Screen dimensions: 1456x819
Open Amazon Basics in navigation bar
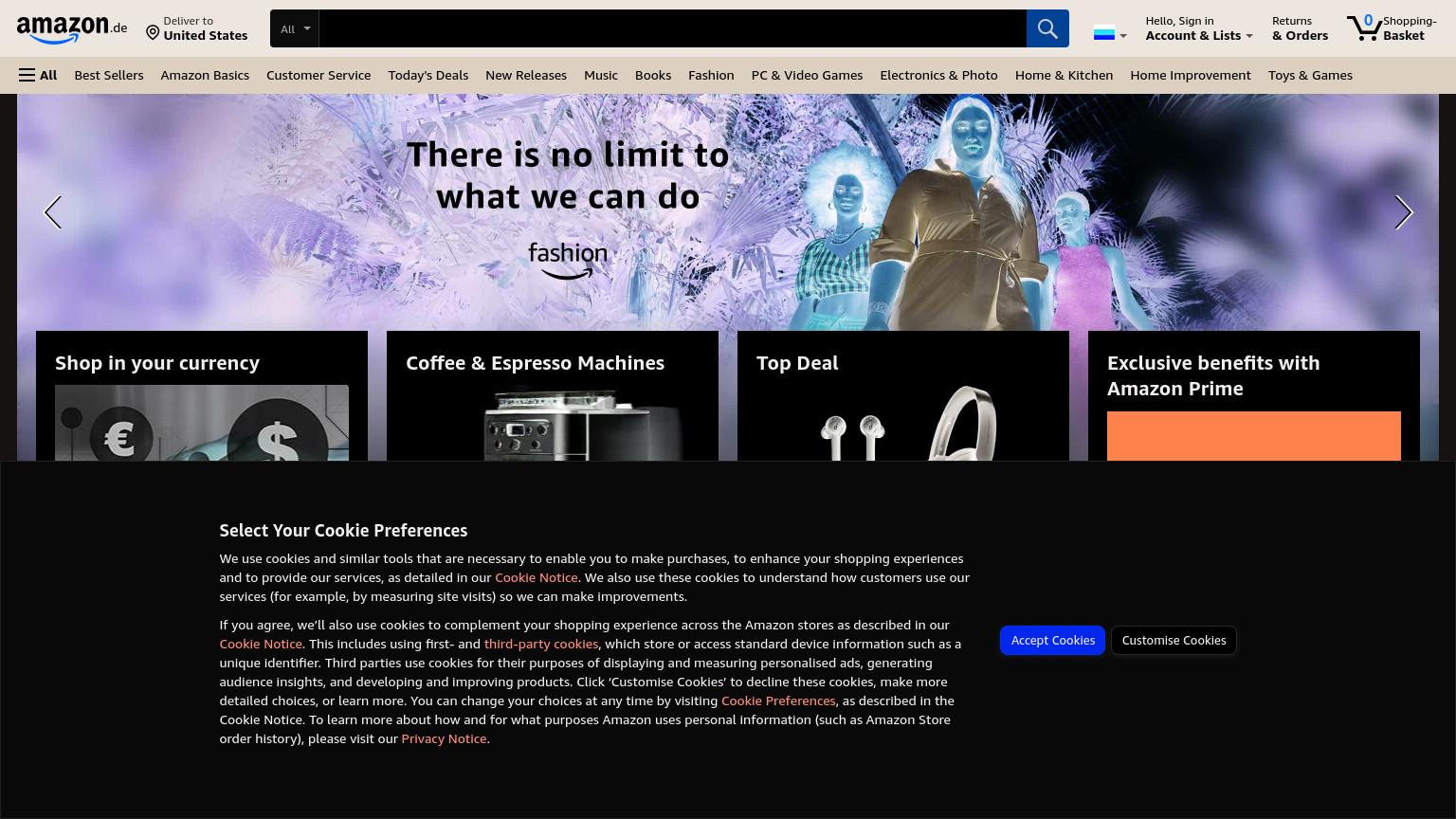pos(205,75)
